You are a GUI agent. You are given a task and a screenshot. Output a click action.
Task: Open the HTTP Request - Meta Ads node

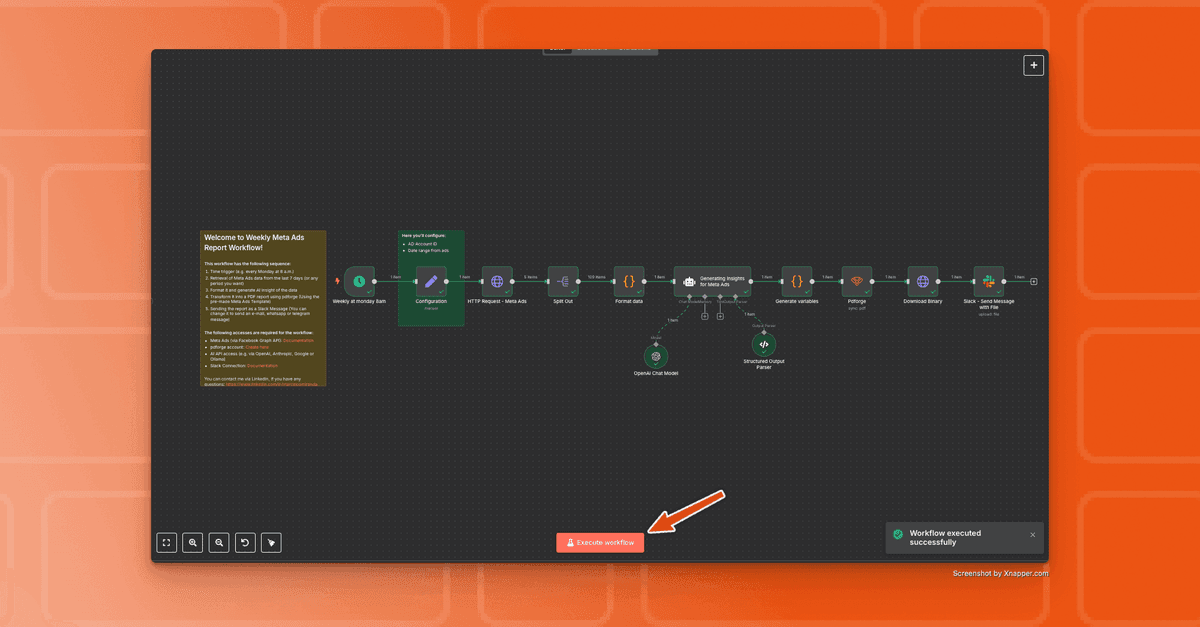click(x=497, y=281)
